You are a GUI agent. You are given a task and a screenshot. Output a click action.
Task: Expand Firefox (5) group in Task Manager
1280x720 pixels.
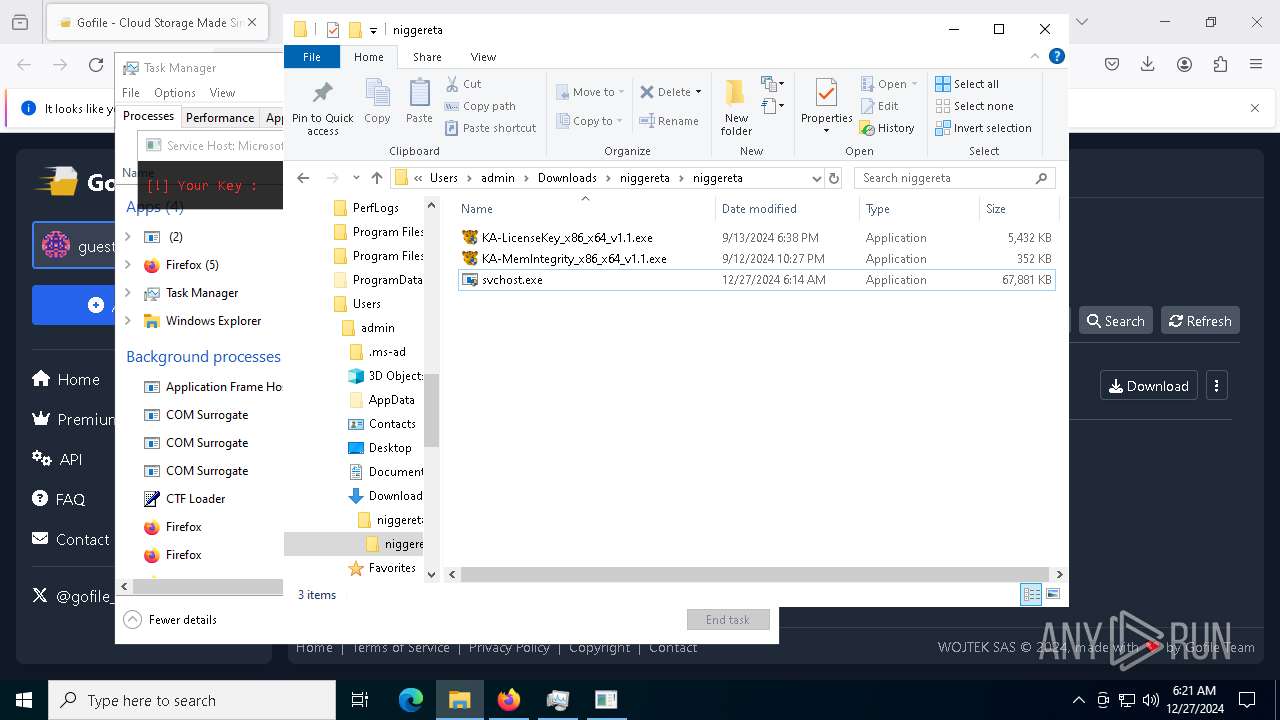coord(127,265)
